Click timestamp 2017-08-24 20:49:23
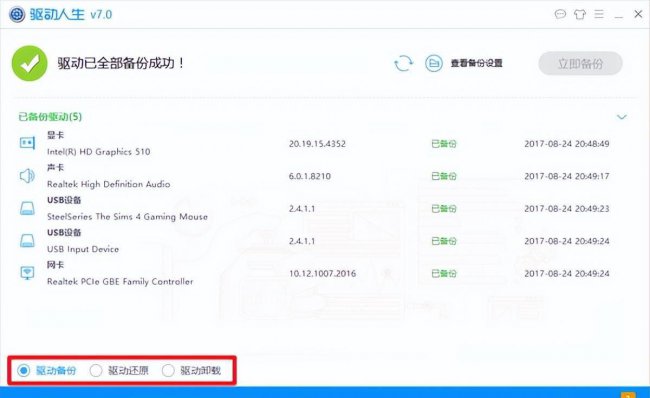Screen dimensions: 650x398 [567, 209]
